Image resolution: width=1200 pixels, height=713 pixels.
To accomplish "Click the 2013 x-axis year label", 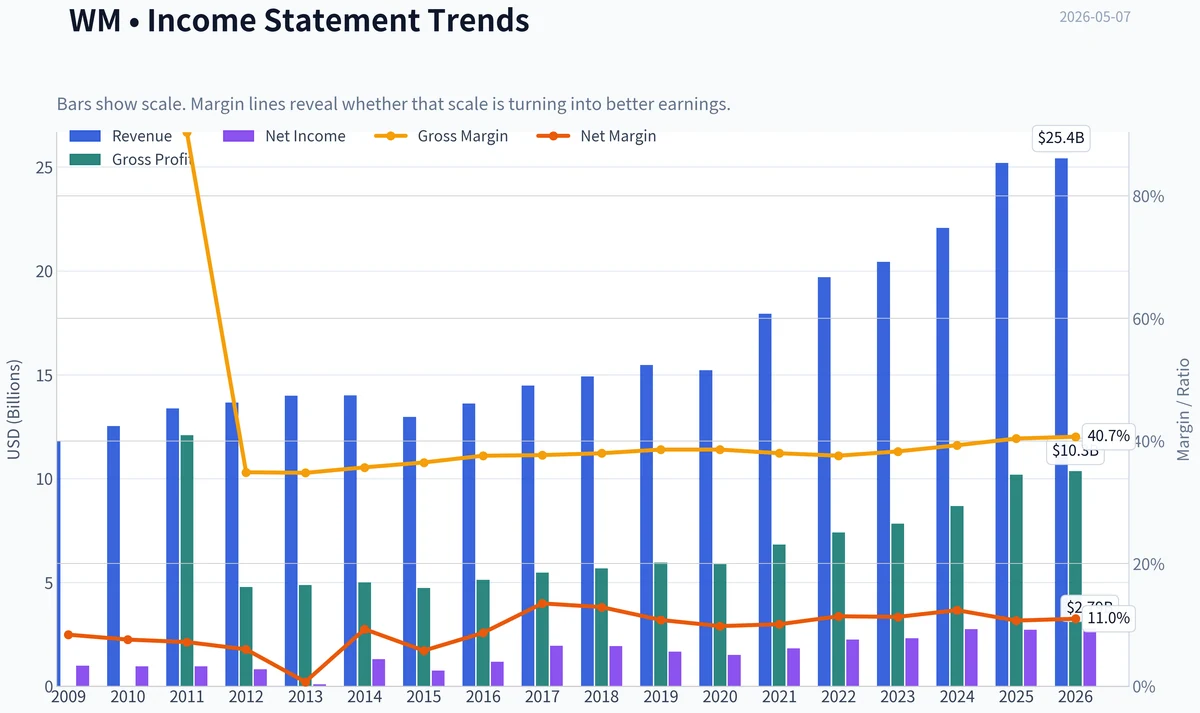I will (x=305, y=697).
